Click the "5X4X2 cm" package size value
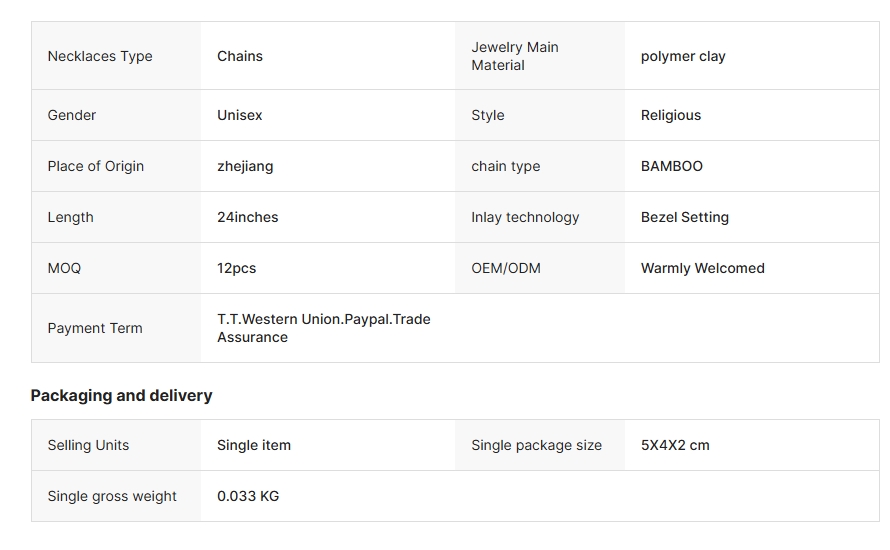The height and width of the screenshot is (550, 890). 675,445
